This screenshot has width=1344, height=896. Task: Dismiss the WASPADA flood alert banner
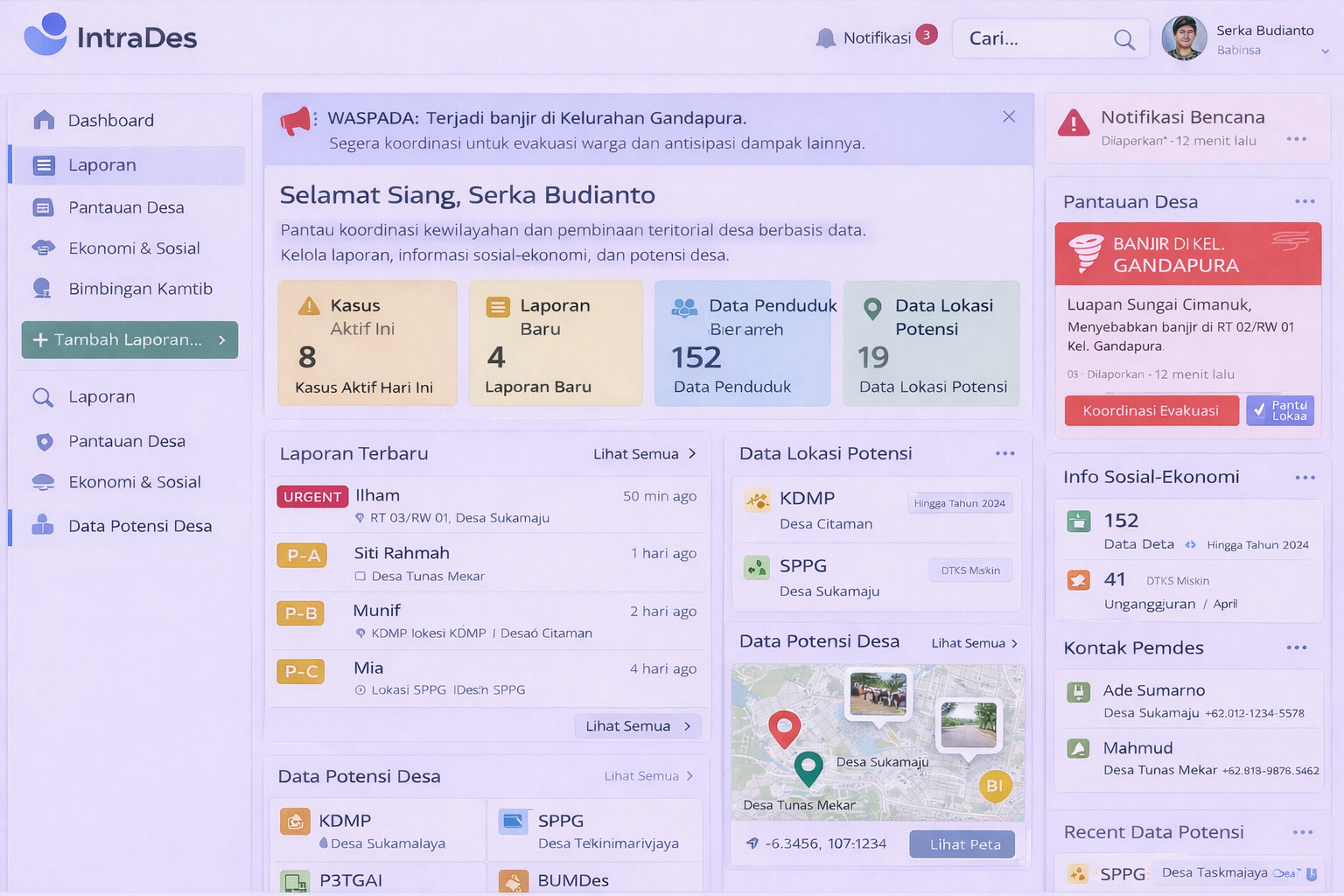coord(1009,117)
